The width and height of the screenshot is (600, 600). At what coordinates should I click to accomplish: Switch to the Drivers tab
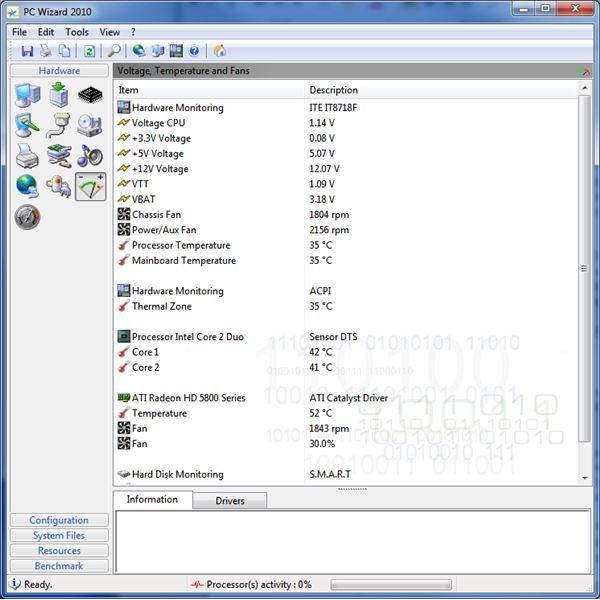(230, 501)
